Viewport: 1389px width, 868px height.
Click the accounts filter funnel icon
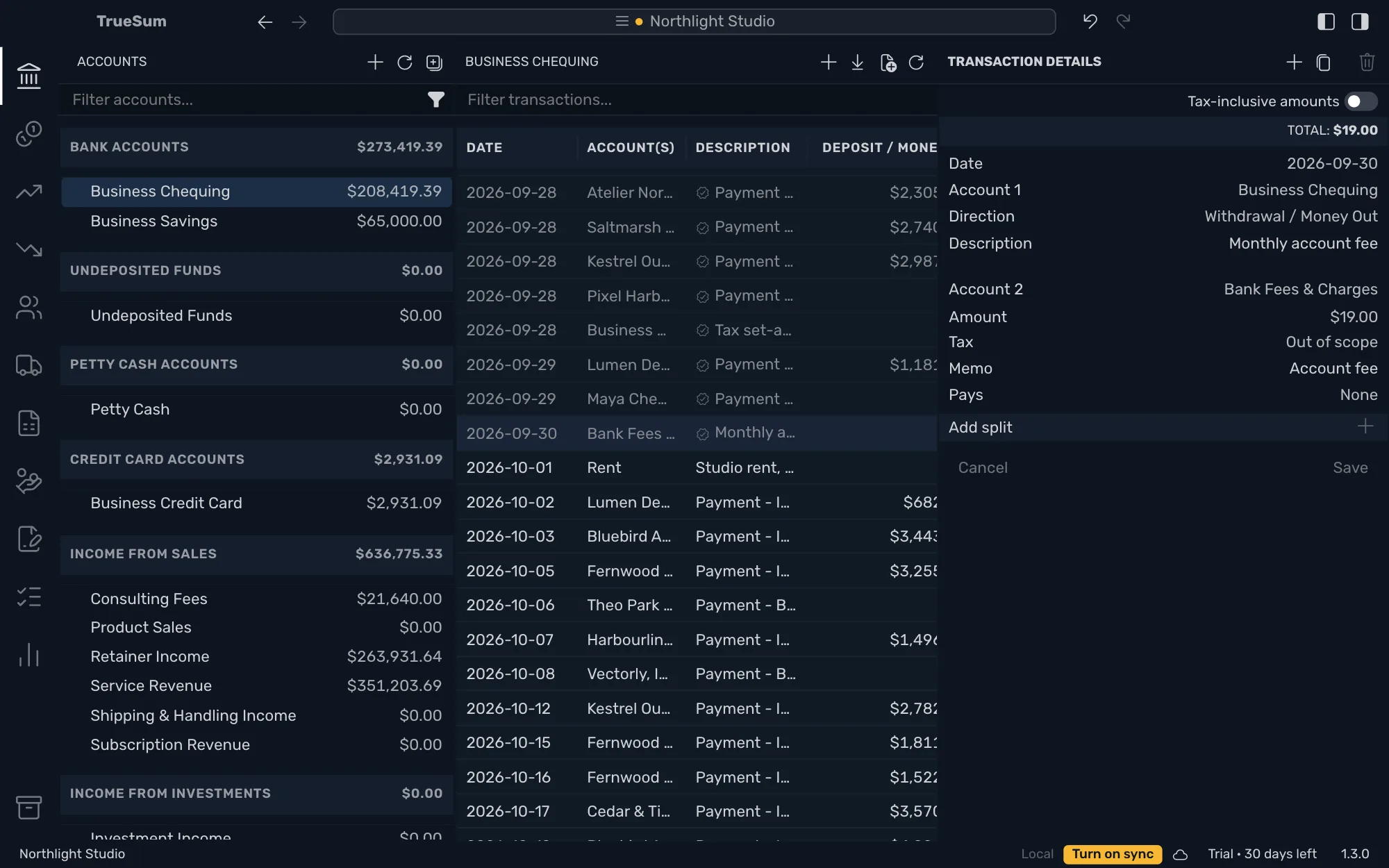435,100
